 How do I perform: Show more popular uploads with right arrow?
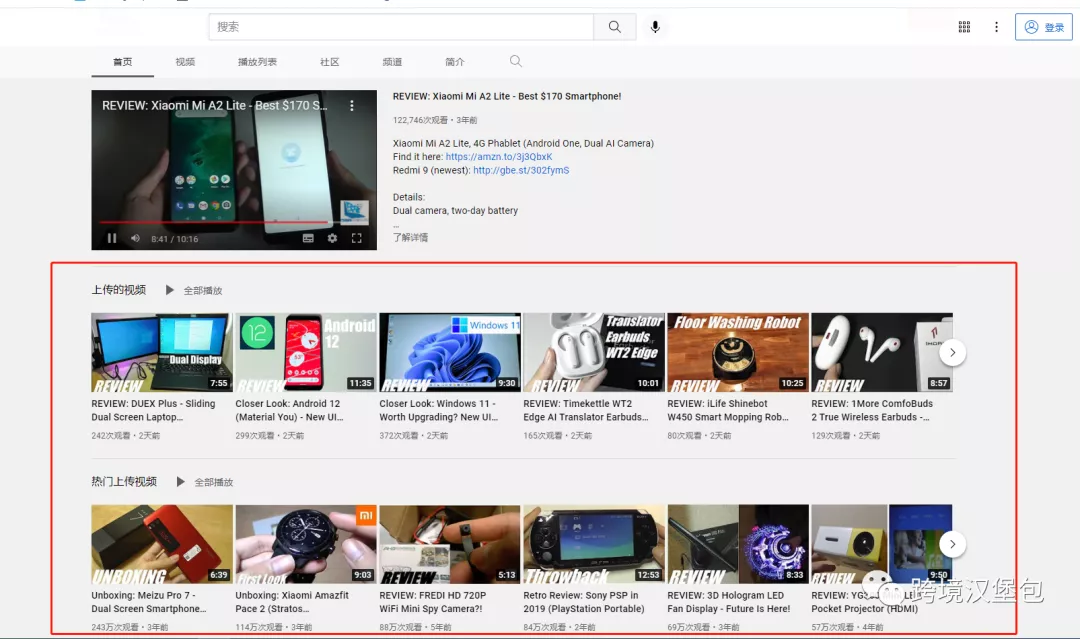click(953, 544)
